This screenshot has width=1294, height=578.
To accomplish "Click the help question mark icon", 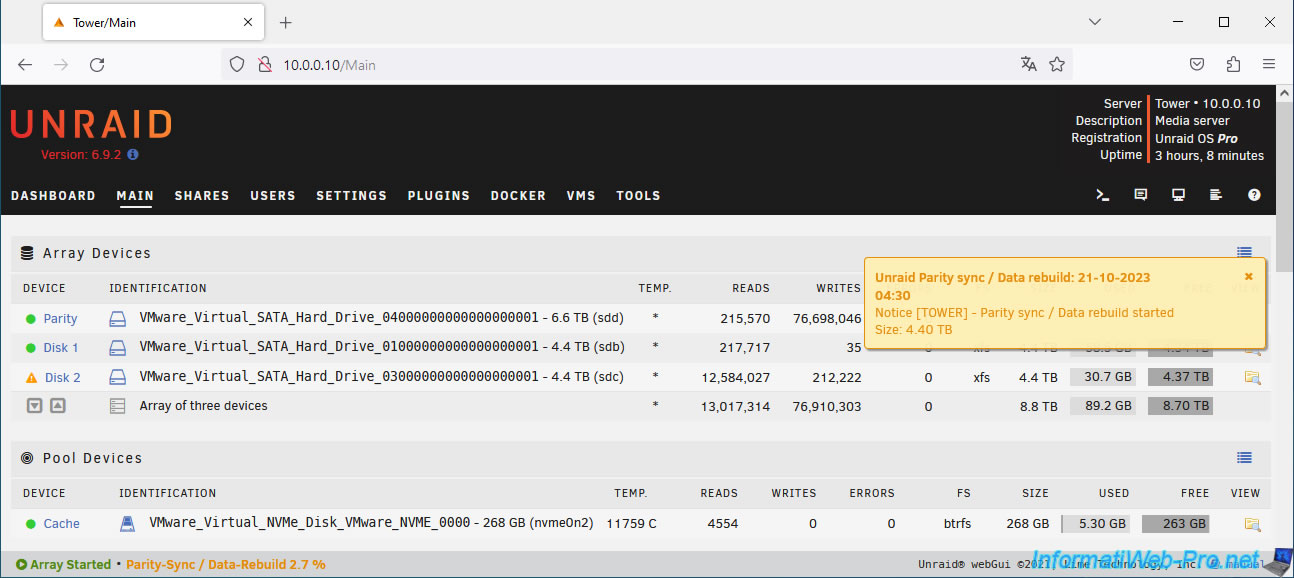I will [1254, 196].
